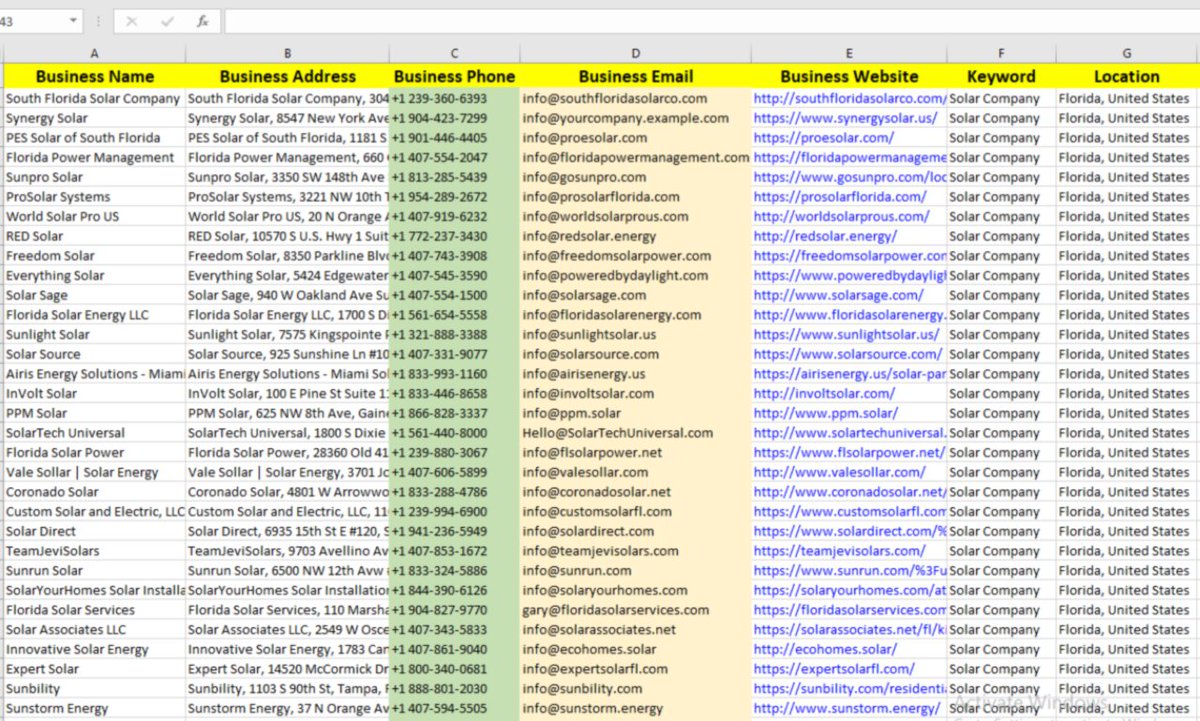Viewport: 1200px width, 721px height.
Task: Select the RED Solar name cell
Action: (94, 236)
